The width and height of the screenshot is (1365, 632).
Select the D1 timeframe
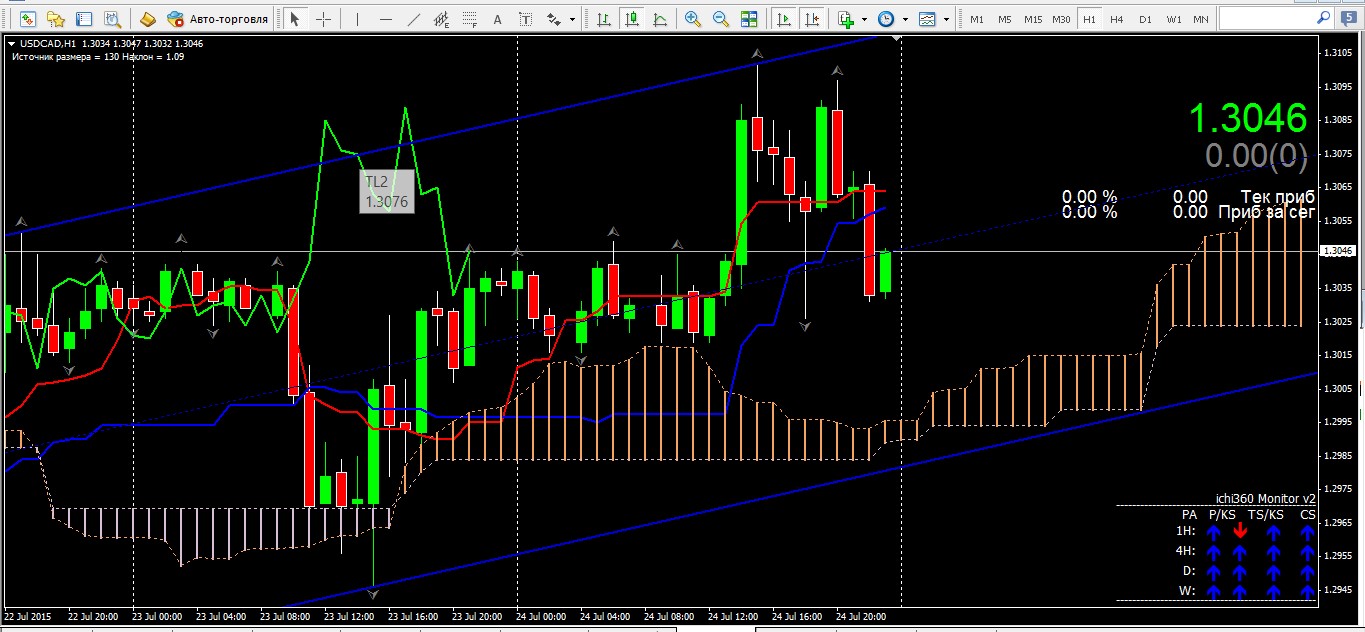click(x=1145, y=19)
